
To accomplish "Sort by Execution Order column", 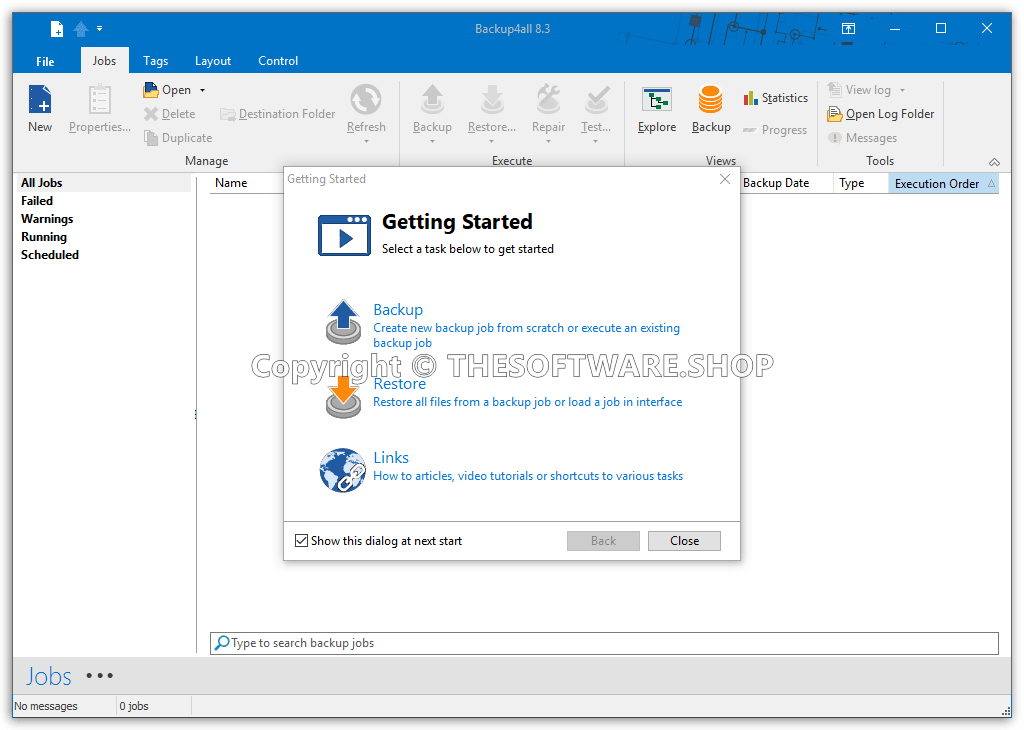I will click(x=944, y=183).
